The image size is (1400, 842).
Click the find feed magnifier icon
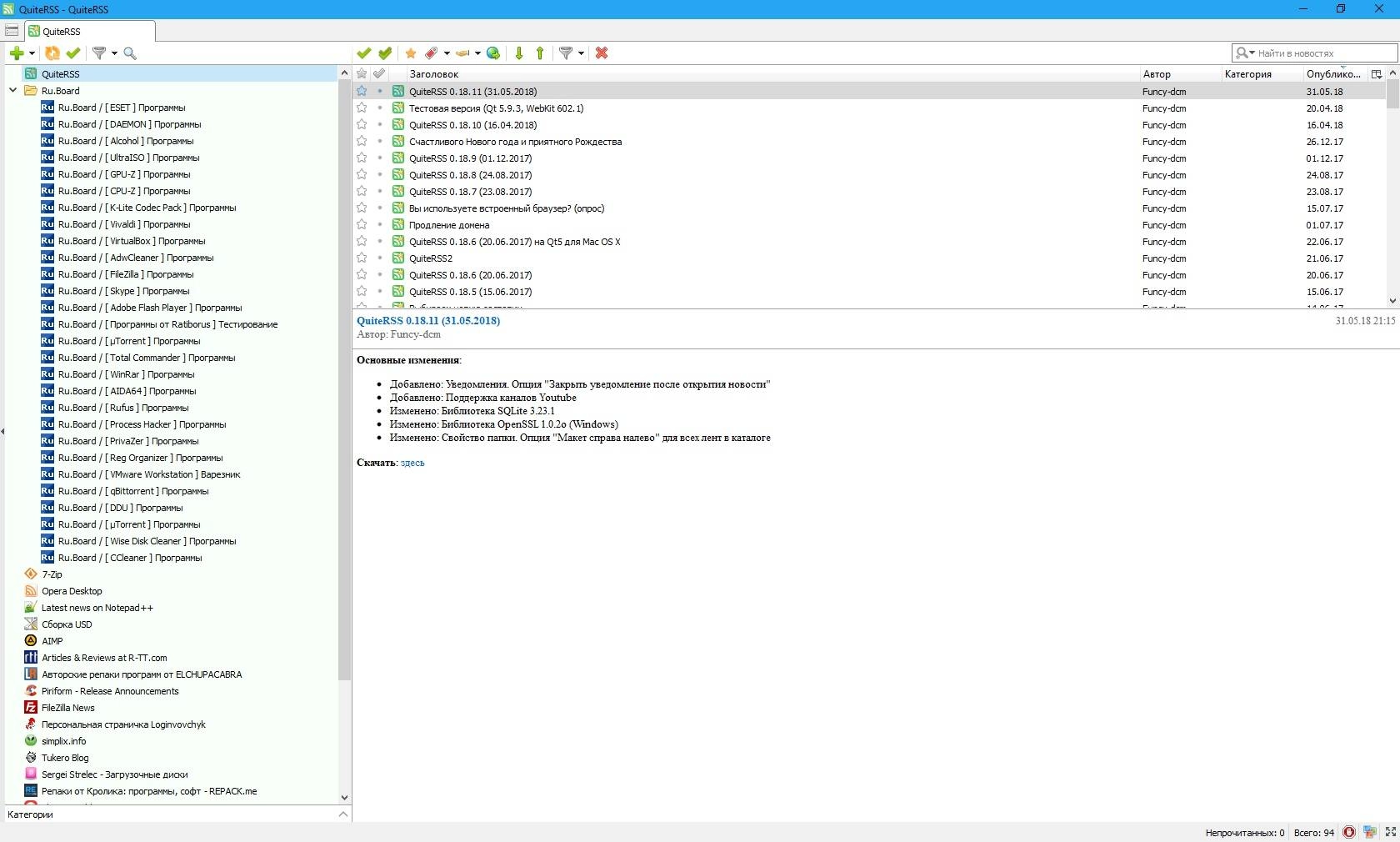[130, 53]
